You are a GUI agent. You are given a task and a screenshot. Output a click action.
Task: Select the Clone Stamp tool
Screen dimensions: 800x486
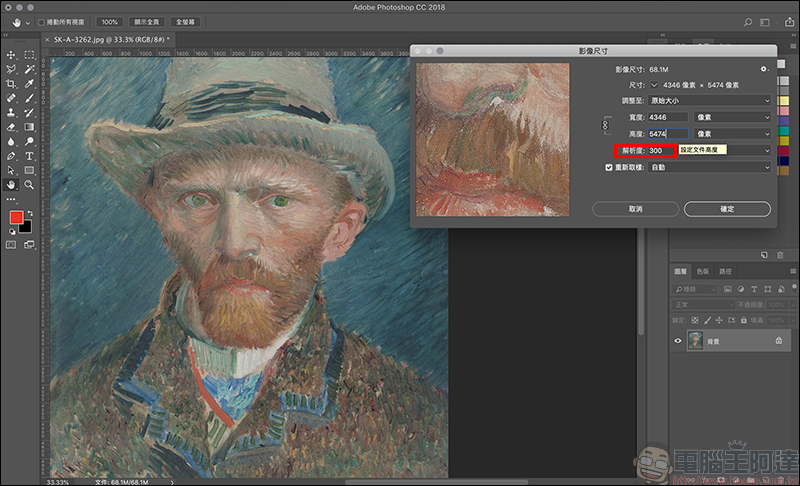tap(11, 112)
